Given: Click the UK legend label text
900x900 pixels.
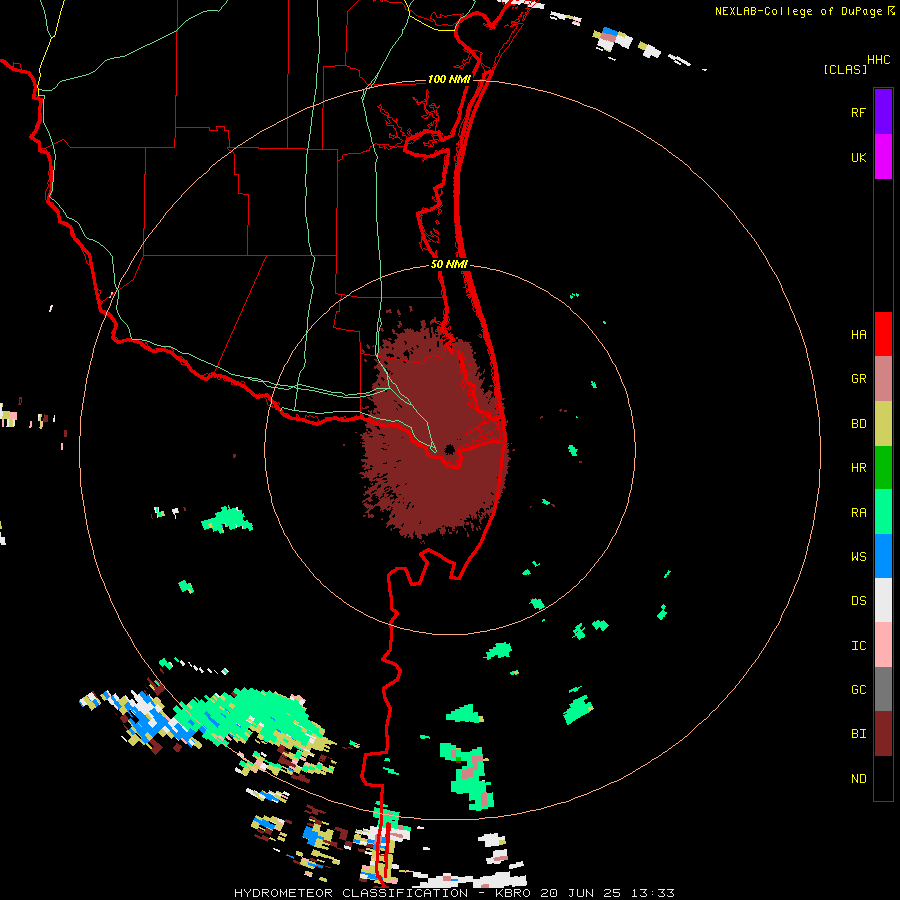Looking at the screenshot, I should 858,157.
